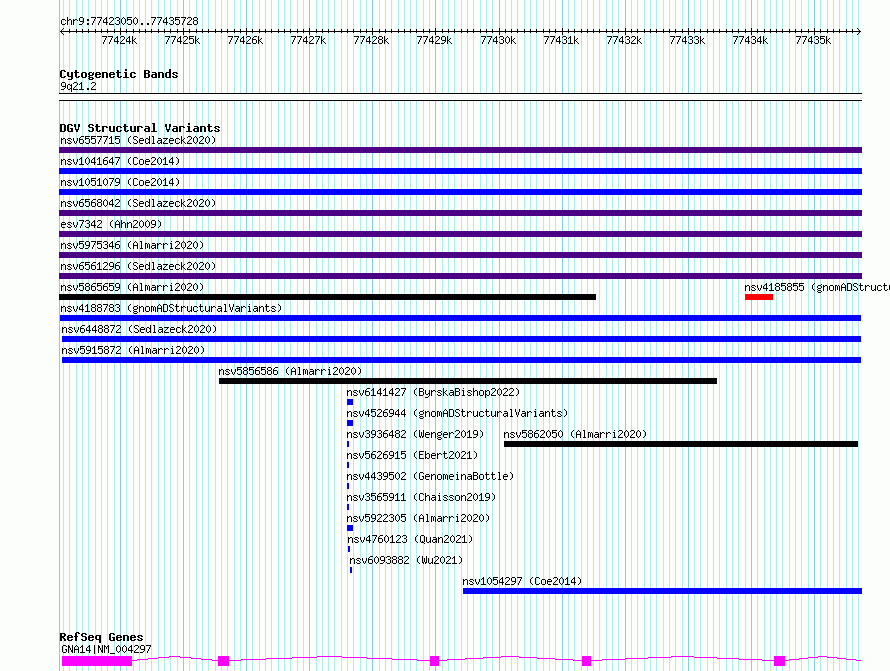Select the nsv1041647 (Coe2014) variant label
Image resolution: width=890 pixels, height=671 pixels.
[120, 161]
